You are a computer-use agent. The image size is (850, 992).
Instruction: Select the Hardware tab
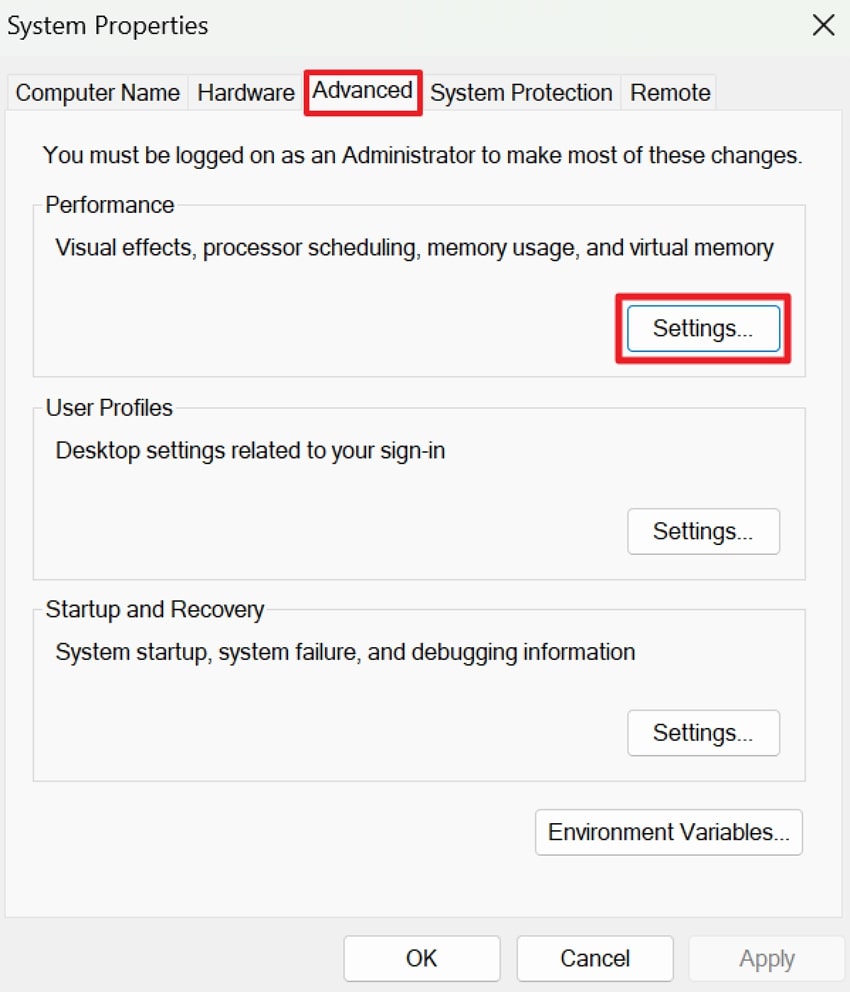click(245, 92)
